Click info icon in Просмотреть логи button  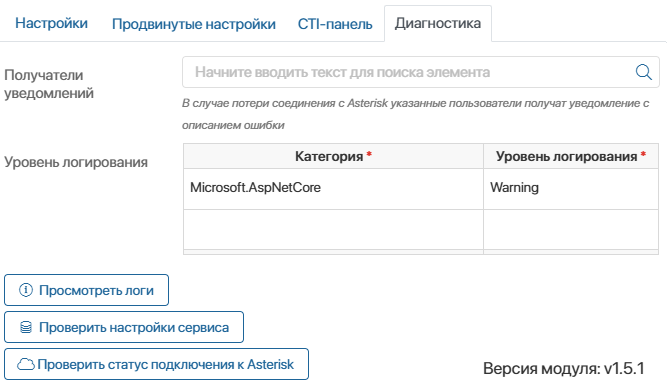click(26, 290)
